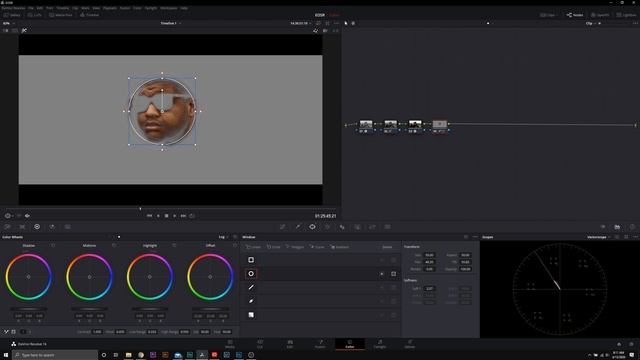Open the viewer timecode dropdown
Screen dimensions: 640x360
(300, 23)
